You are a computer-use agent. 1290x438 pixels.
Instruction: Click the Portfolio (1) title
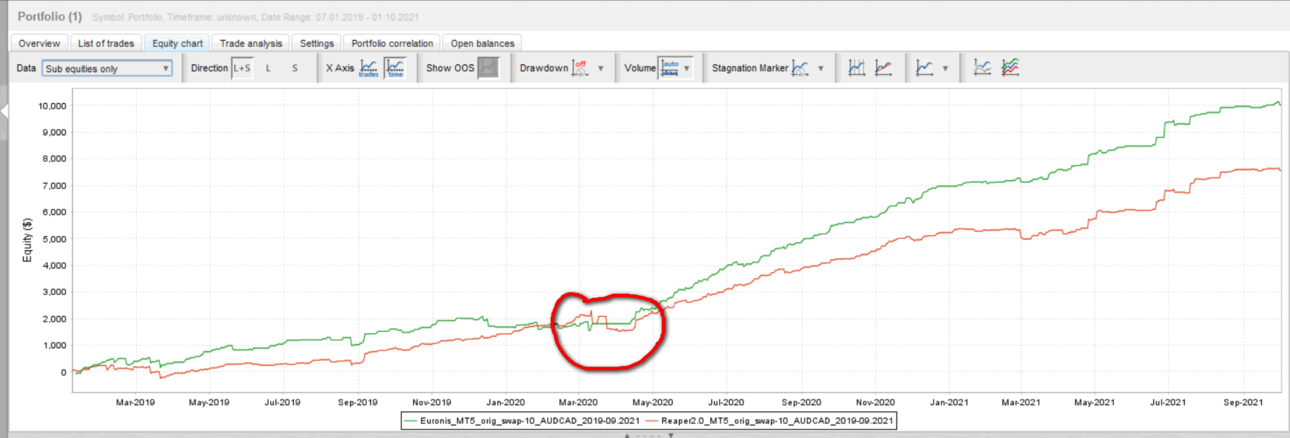50,16
